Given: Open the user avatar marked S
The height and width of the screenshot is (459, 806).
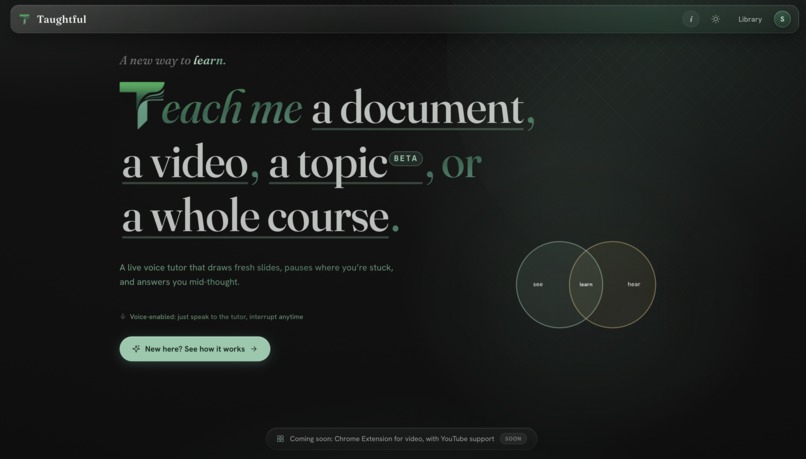Looking at the screenshot, I should pos(782,20).
